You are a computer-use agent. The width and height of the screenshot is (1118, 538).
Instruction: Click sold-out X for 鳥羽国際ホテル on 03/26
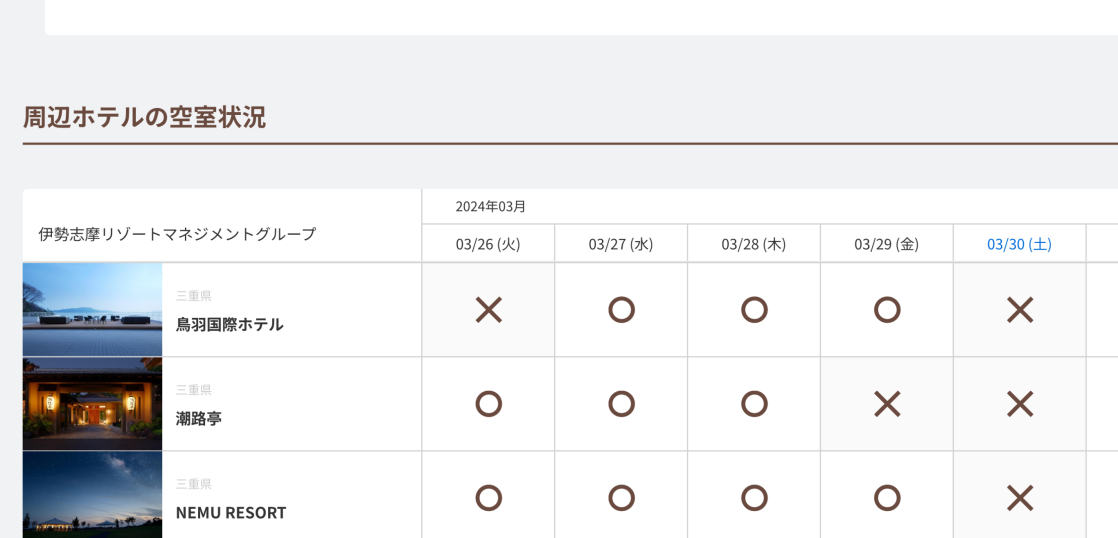488,310
